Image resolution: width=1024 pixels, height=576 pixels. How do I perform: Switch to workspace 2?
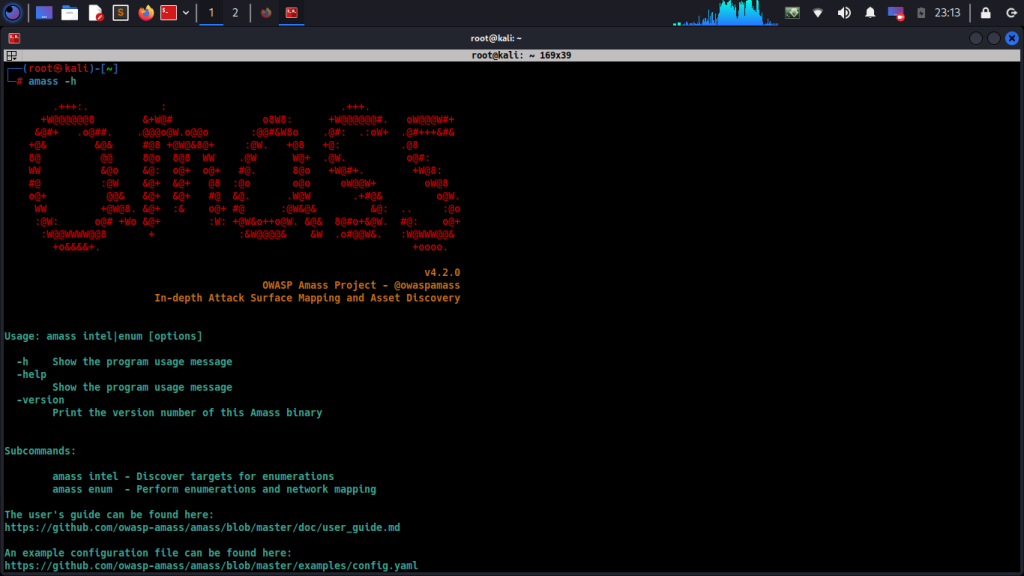[235, 12]
